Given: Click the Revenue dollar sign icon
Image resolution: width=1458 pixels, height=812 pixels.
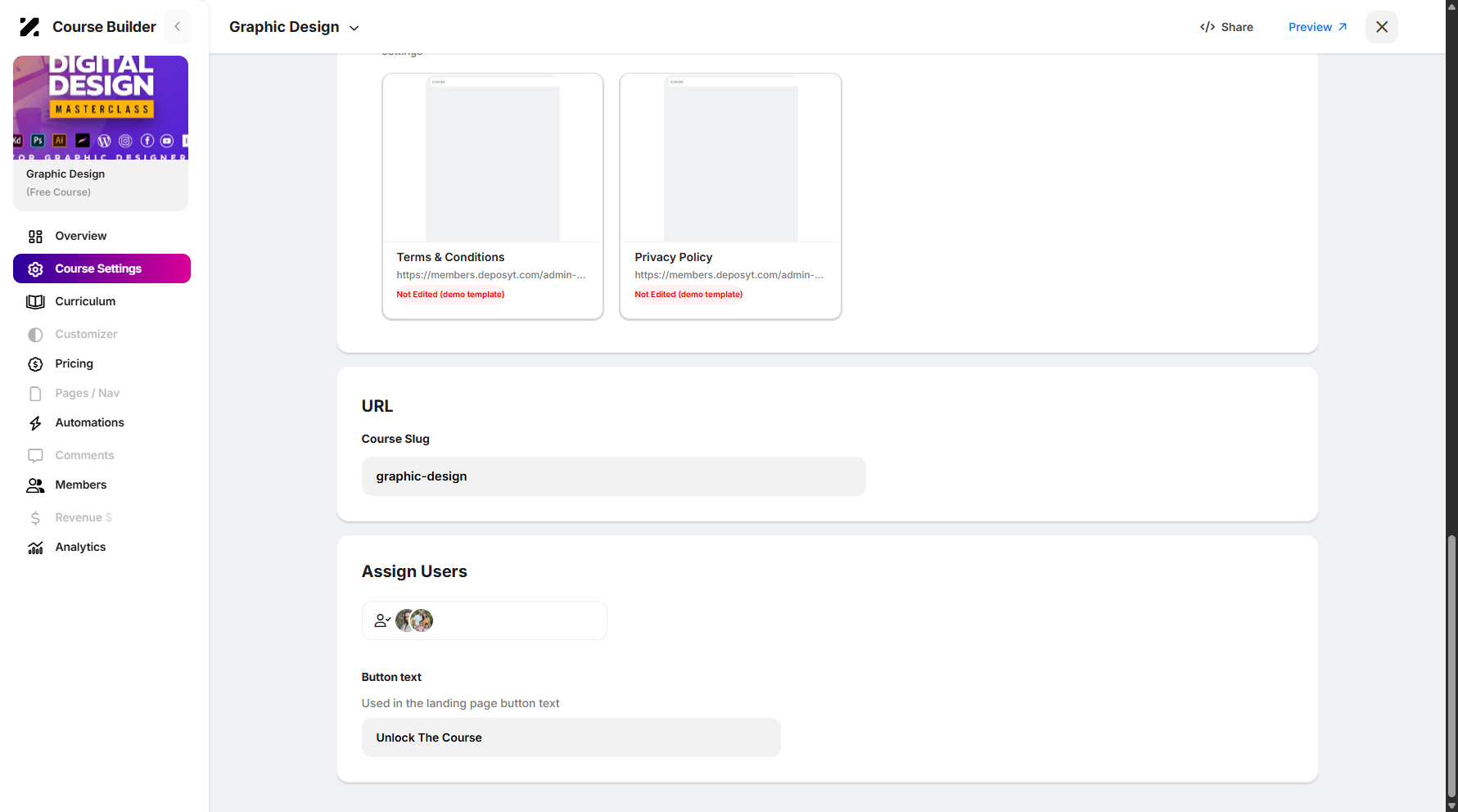Looking at the screenshot, I should pyautogui.click(x=35, y=518).
